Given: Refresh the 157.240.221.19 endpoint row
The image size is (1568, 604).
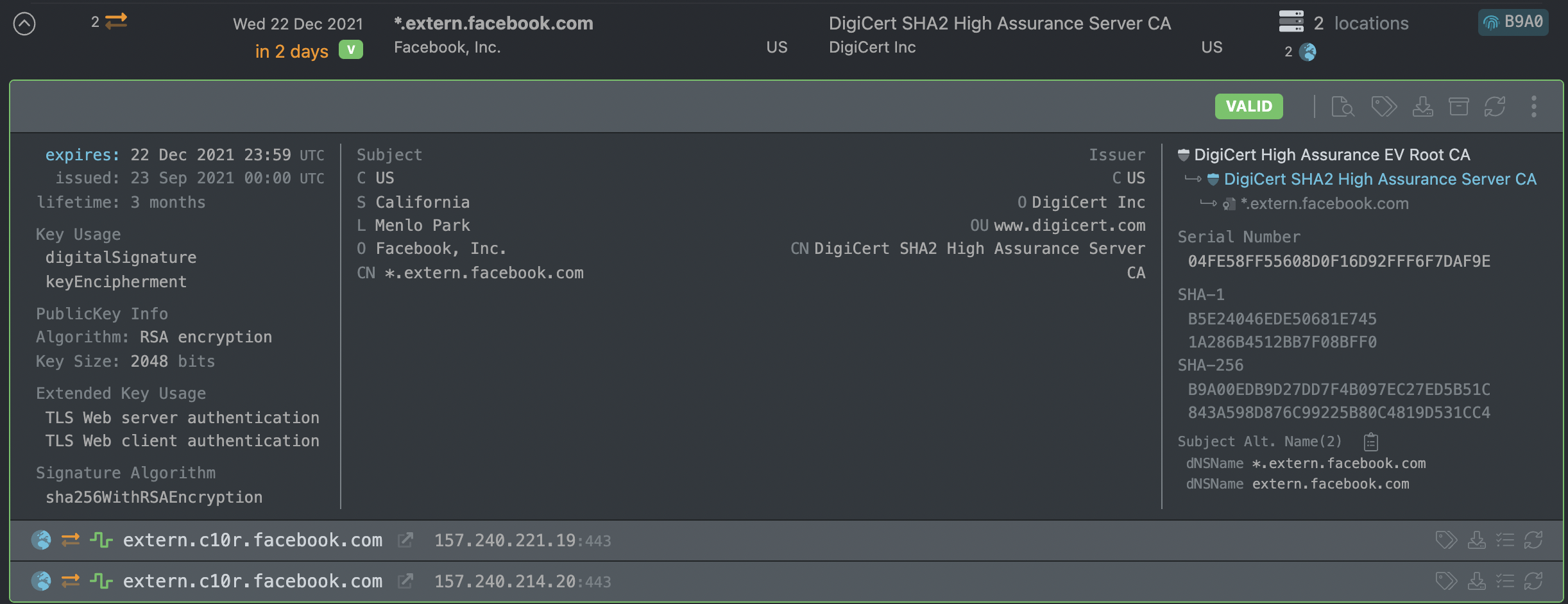Looking at the screenshot, I should point(1533,541).
